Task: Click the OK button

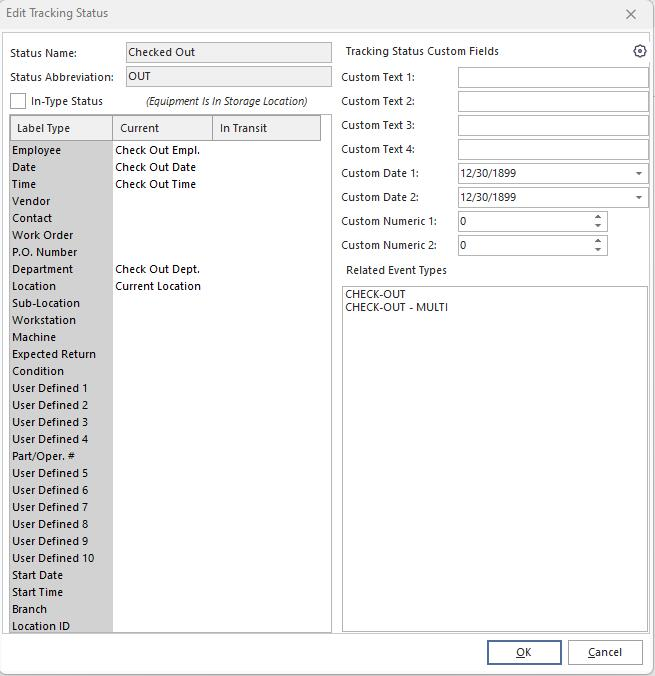Action: pos(523,652)
